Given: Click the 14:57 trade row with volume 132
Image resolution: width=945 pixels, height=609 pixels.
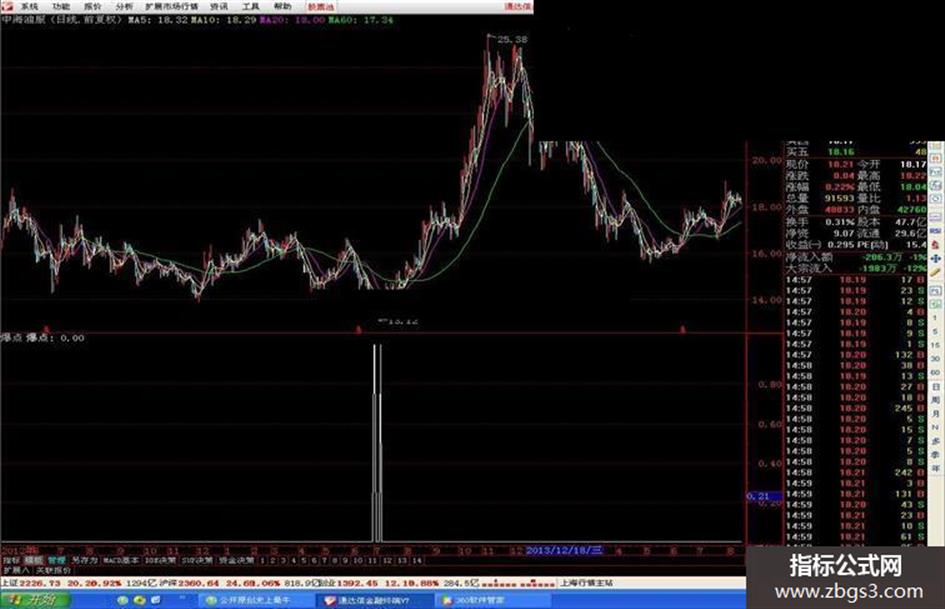Looking at the screenshot, I should (x=856, y=355).
